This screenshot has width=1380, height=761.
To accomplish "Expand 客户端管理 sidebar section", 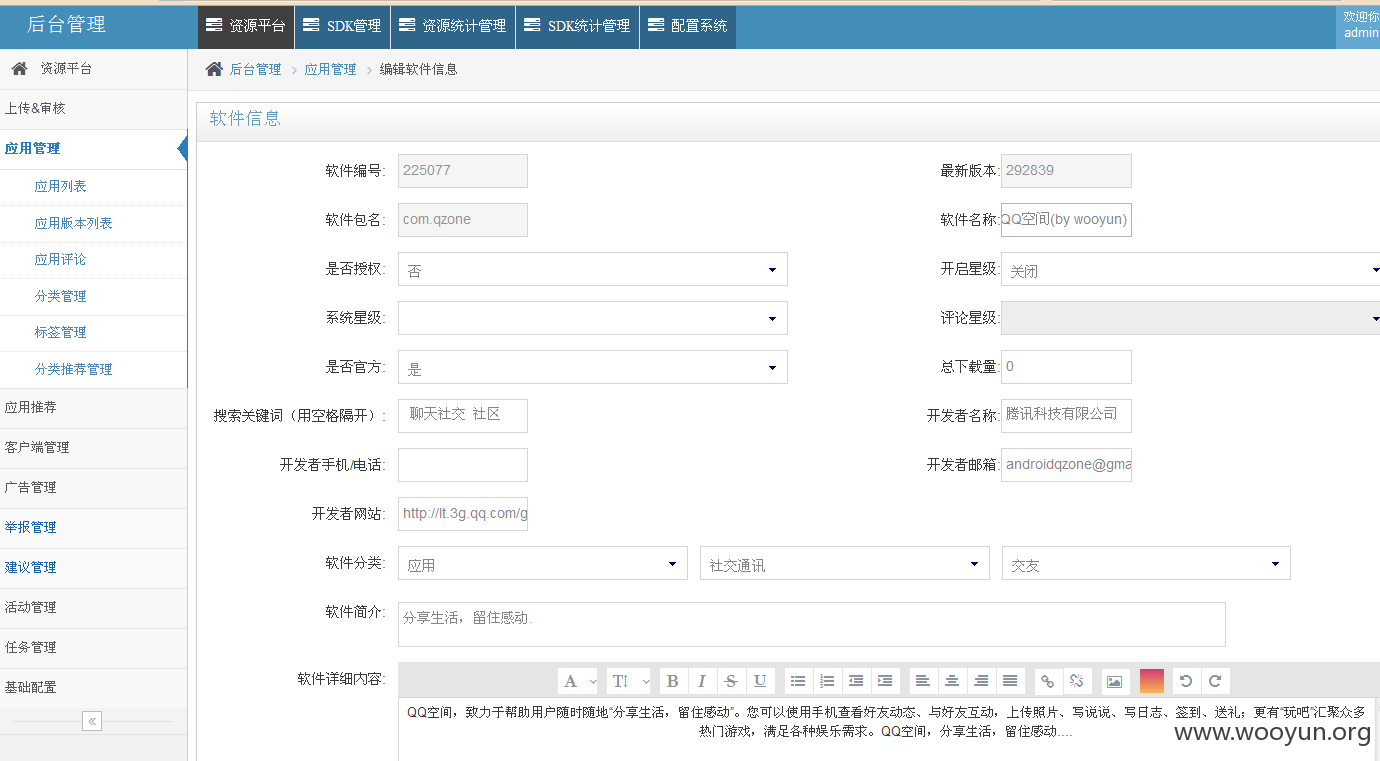I will 93,447.
